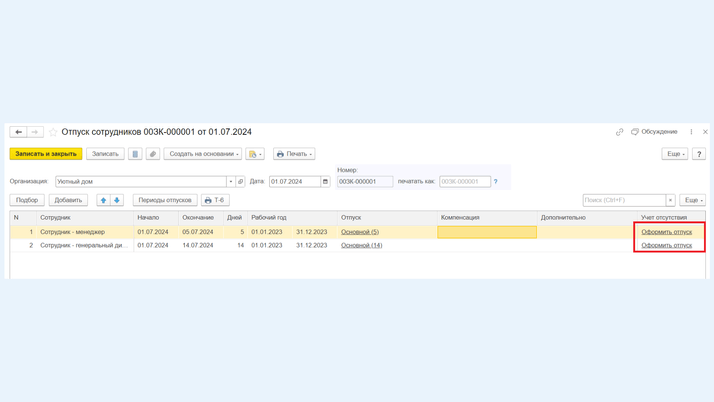Expand Создать на основании dropdown
714x402 pixels.
click(203, 154)
